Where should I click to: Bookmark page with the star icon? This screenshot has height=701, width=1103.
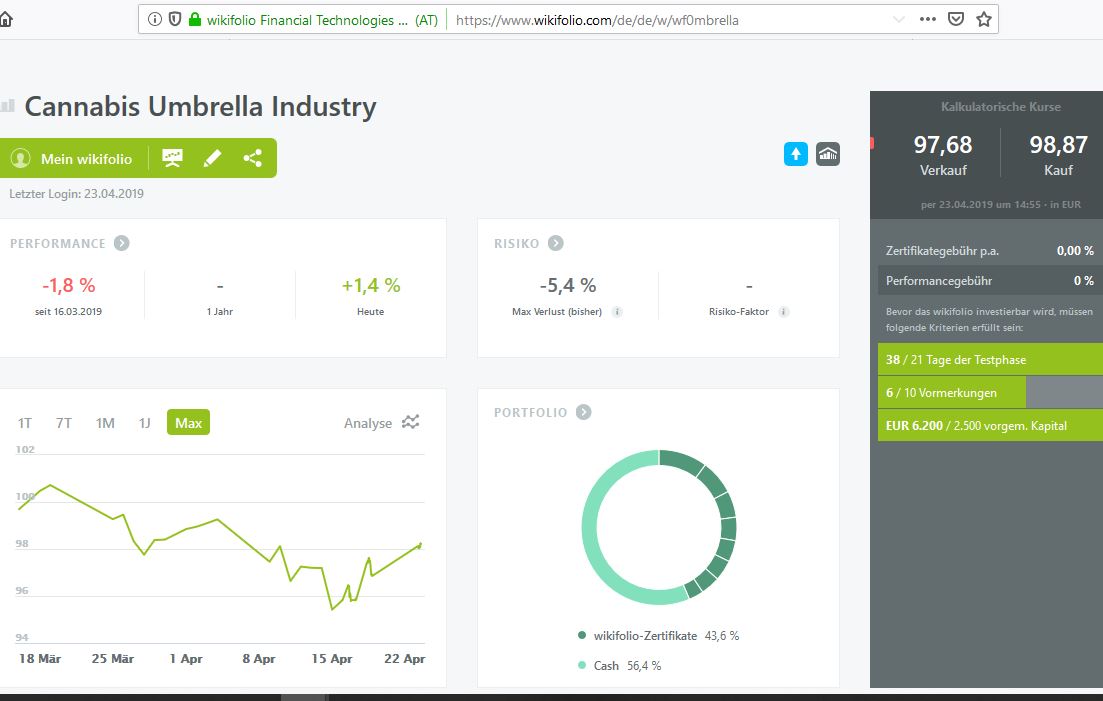[984, 19]
